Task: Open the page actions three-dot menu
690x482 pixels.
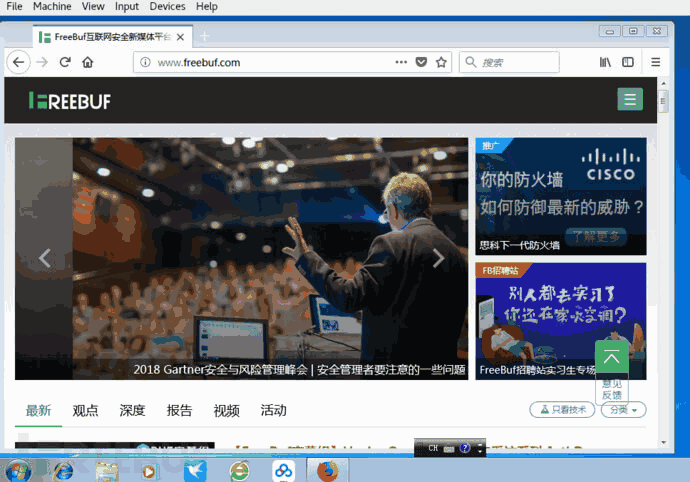Action: click(x=401, y=62)
